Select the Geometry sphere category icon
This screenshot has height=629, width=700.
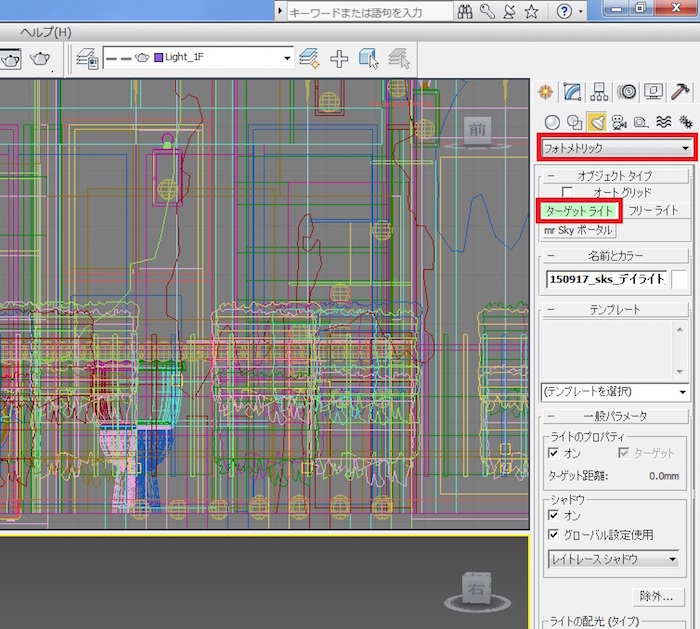[550, 122]
